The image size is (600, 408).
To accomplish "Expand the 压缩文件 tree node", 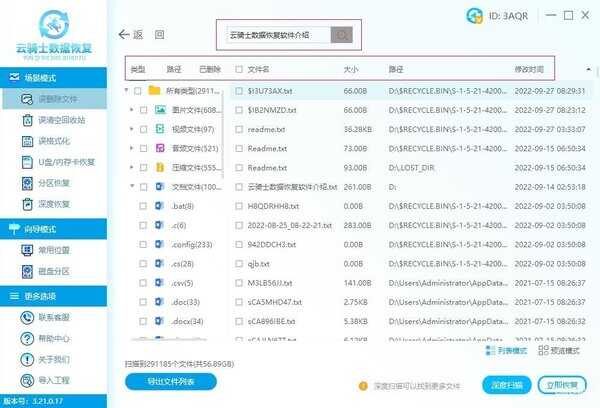I will [x=133, y=167].
